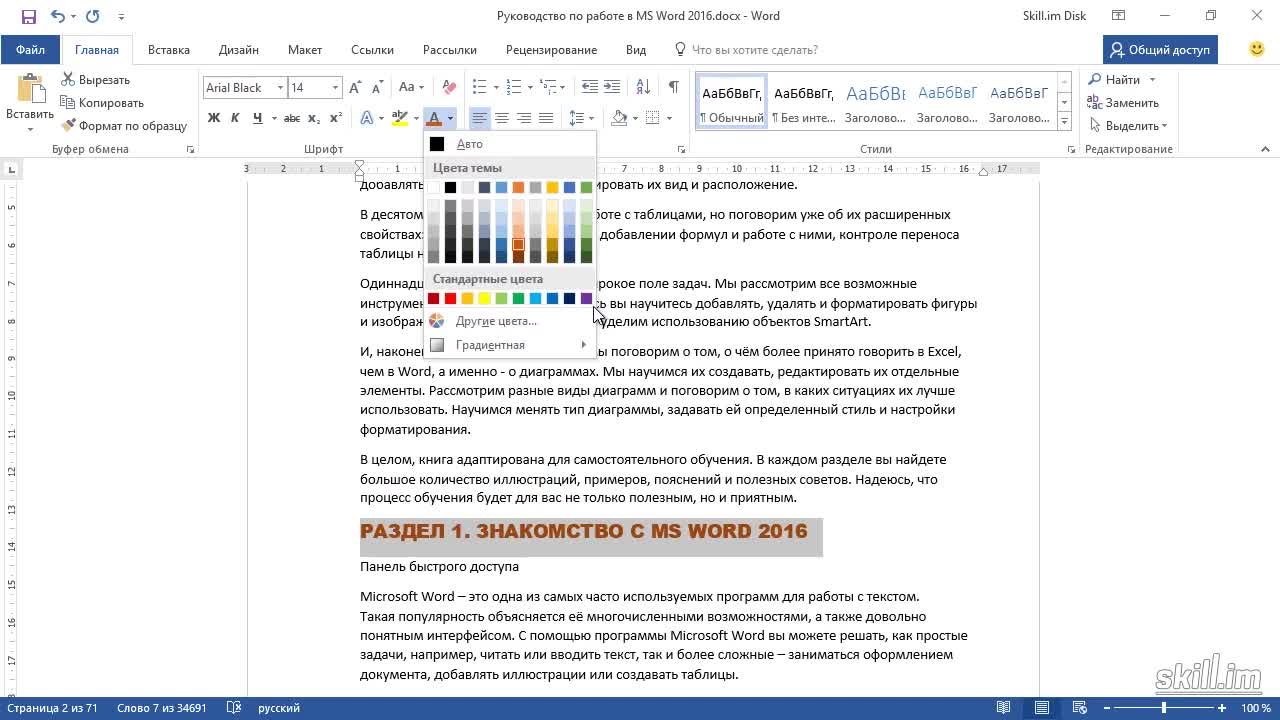
Task: Decrease font size with the small A icon
Action: (x=377, y=88)
